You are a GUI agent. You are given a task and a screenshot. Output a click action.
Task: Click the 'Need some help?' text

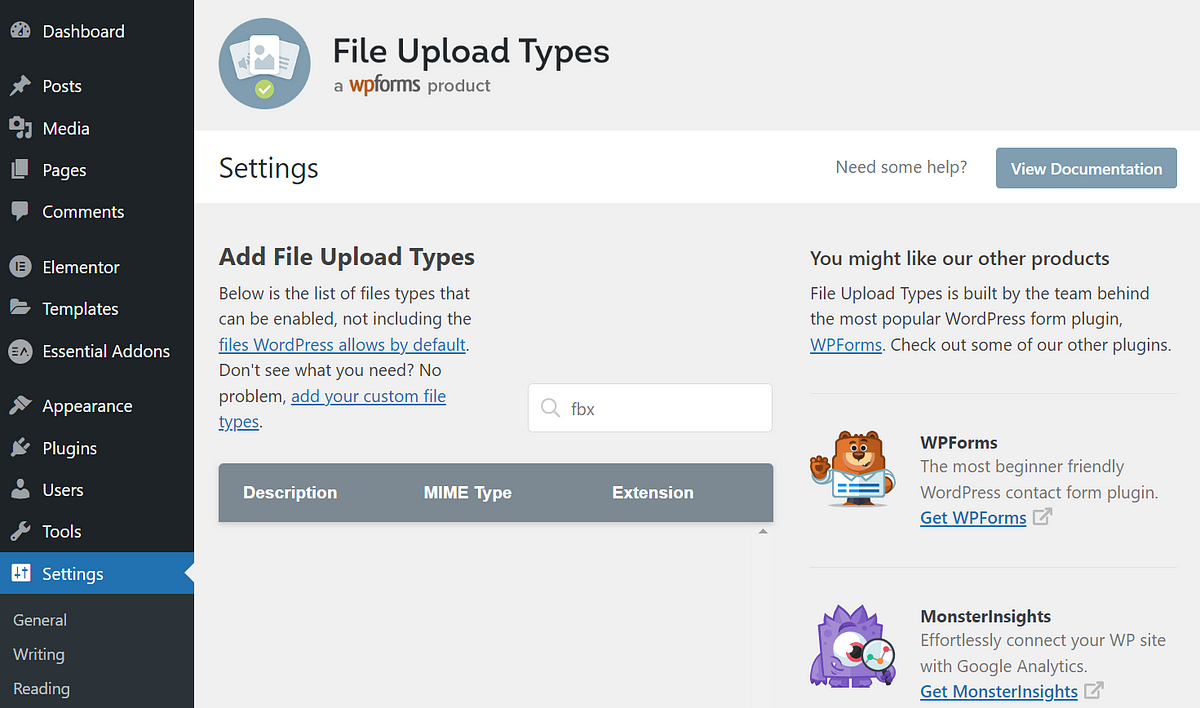point(901,167)
